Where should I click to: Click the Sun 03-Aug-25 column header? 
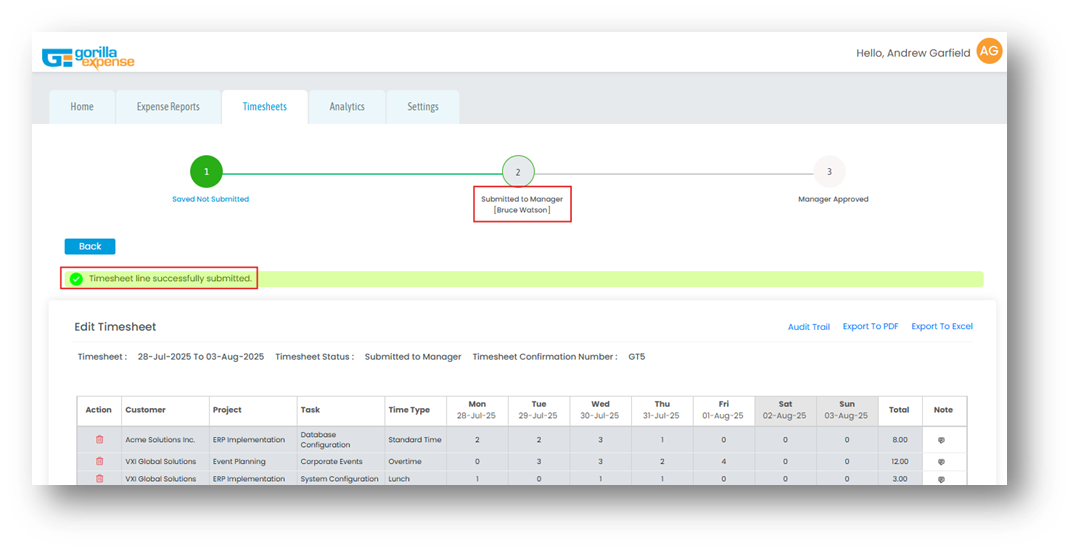pyautogui.click(x=846, y=410)
